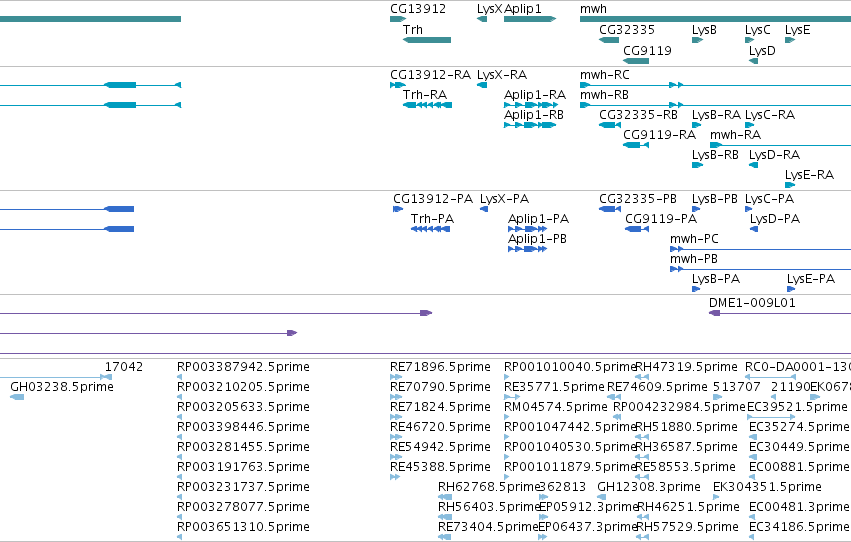Select EST RP001010040.5prime
The image size is (851, 542).
pyautogui.click(x=570, y=367)
